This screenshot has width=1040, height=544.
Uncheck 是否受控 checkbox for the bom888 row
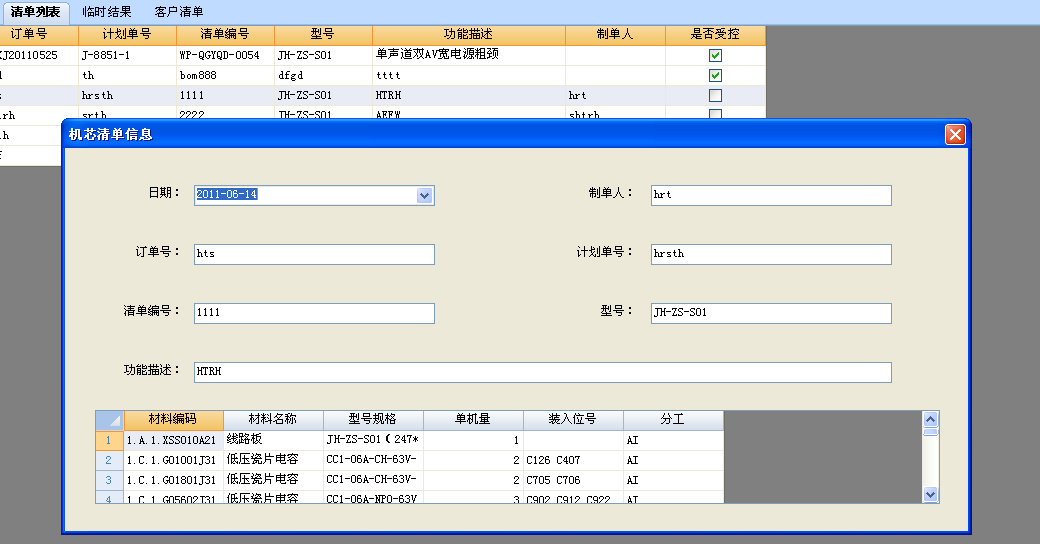pos(715,76)
